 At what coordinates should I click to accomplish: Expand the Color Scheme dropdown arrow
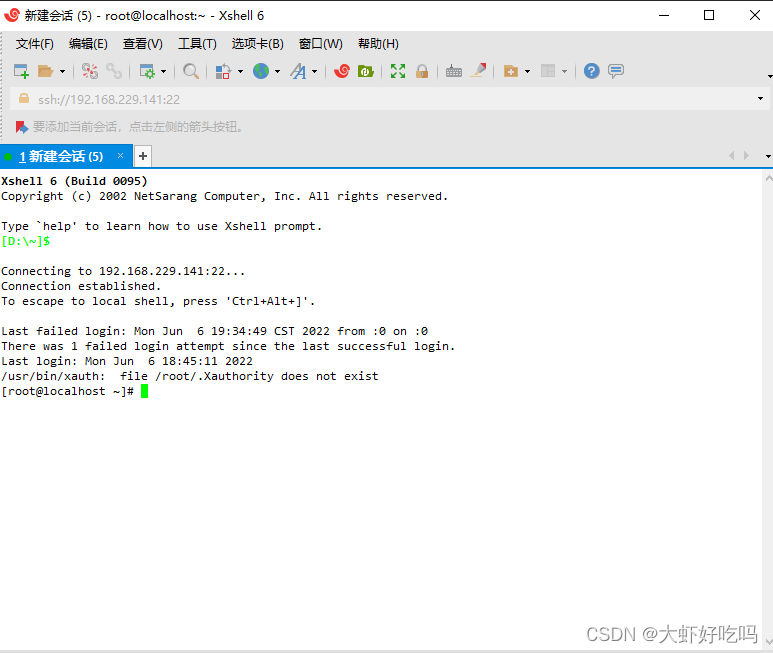[x=240, y=71]
